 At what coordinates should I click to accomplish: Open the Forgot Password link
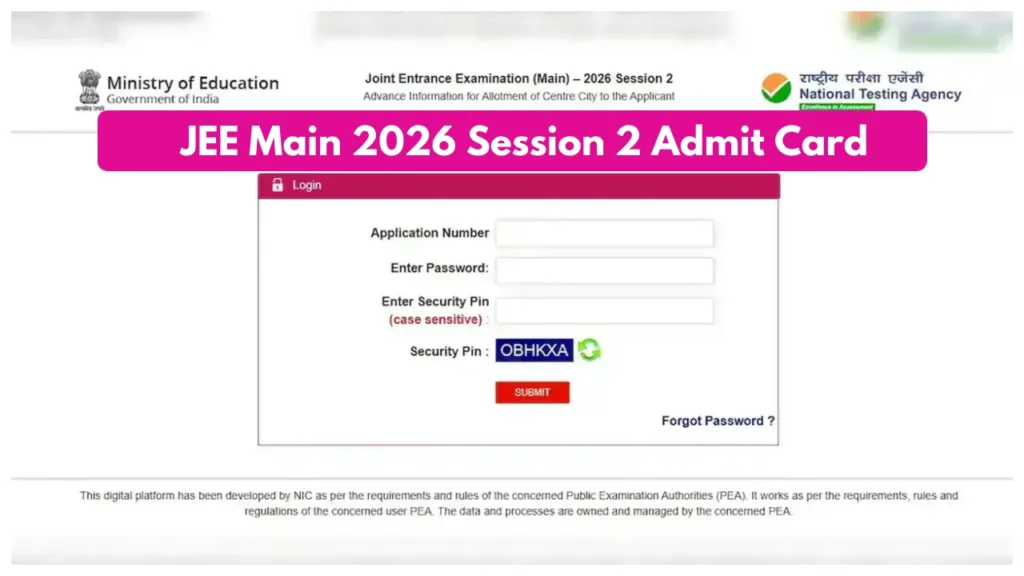[x=716, y=421]
